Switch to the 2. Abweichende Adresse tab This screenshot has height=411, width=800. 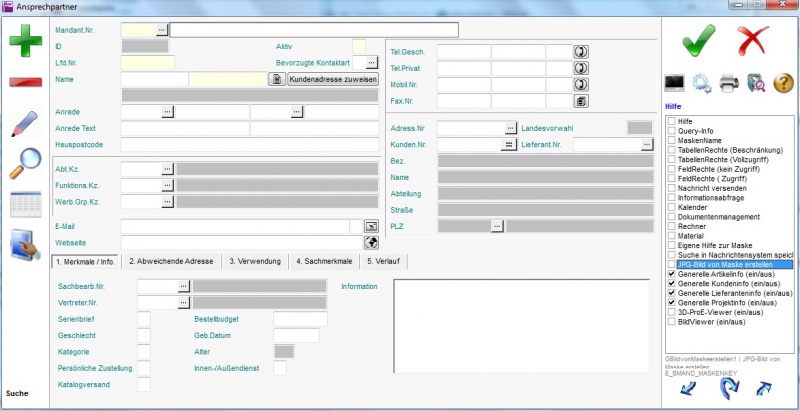171,261
